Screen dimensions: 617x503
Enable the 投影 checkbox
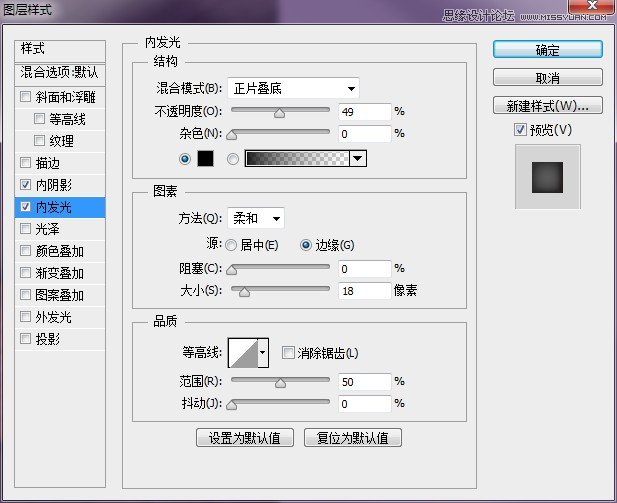point(26,338)
